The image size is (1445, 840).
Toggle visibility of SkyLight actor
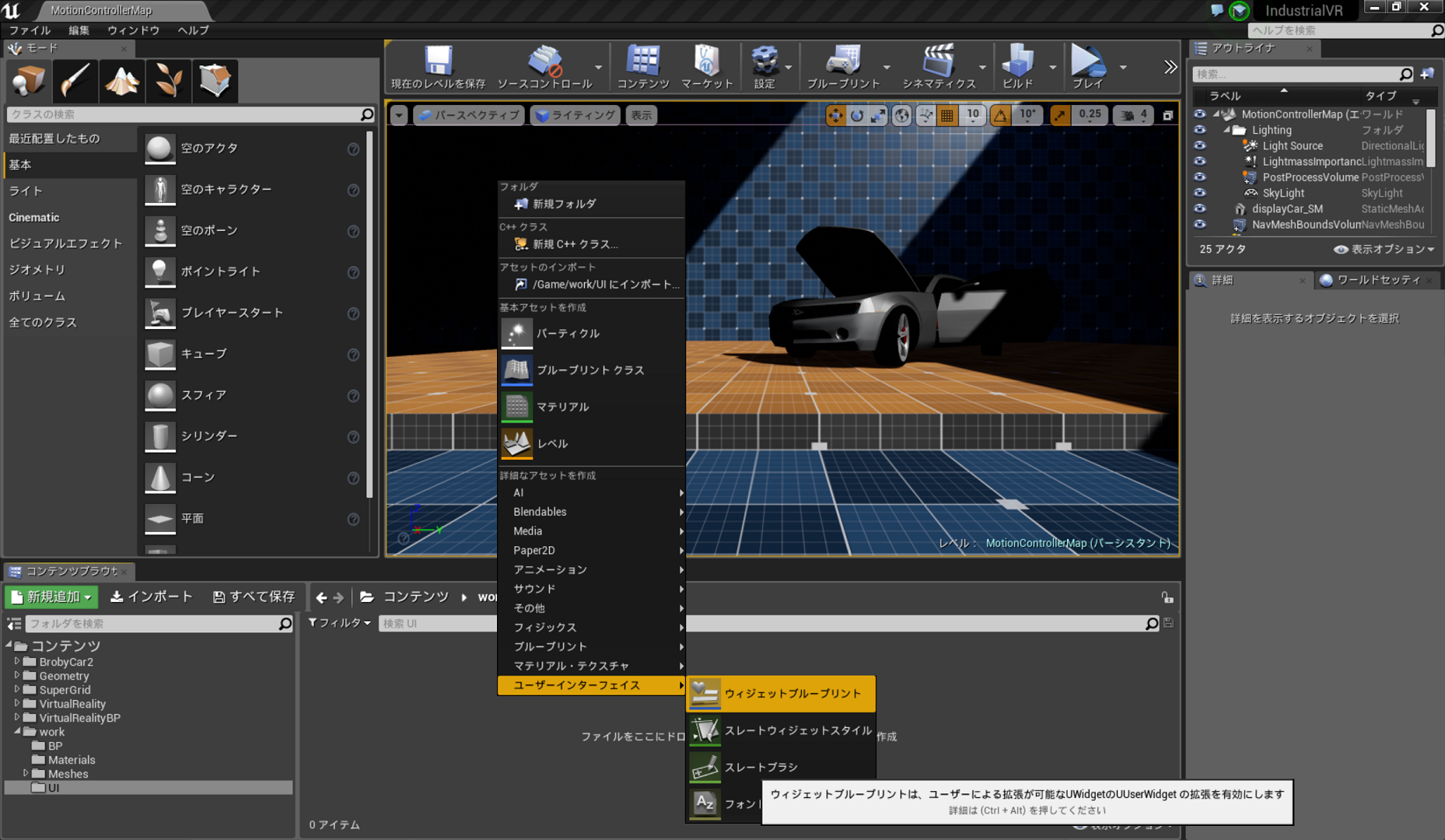pos(1200,193)
